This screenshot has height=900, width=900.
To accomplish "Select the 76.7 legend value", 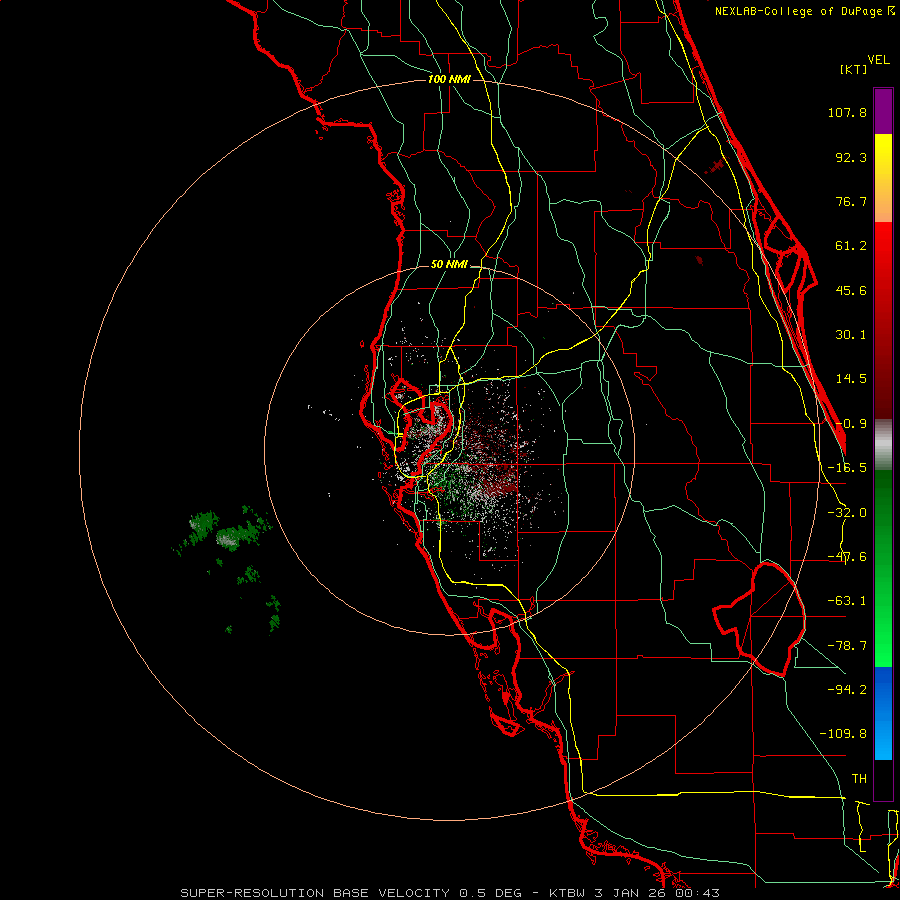I will tap(851, 201).
